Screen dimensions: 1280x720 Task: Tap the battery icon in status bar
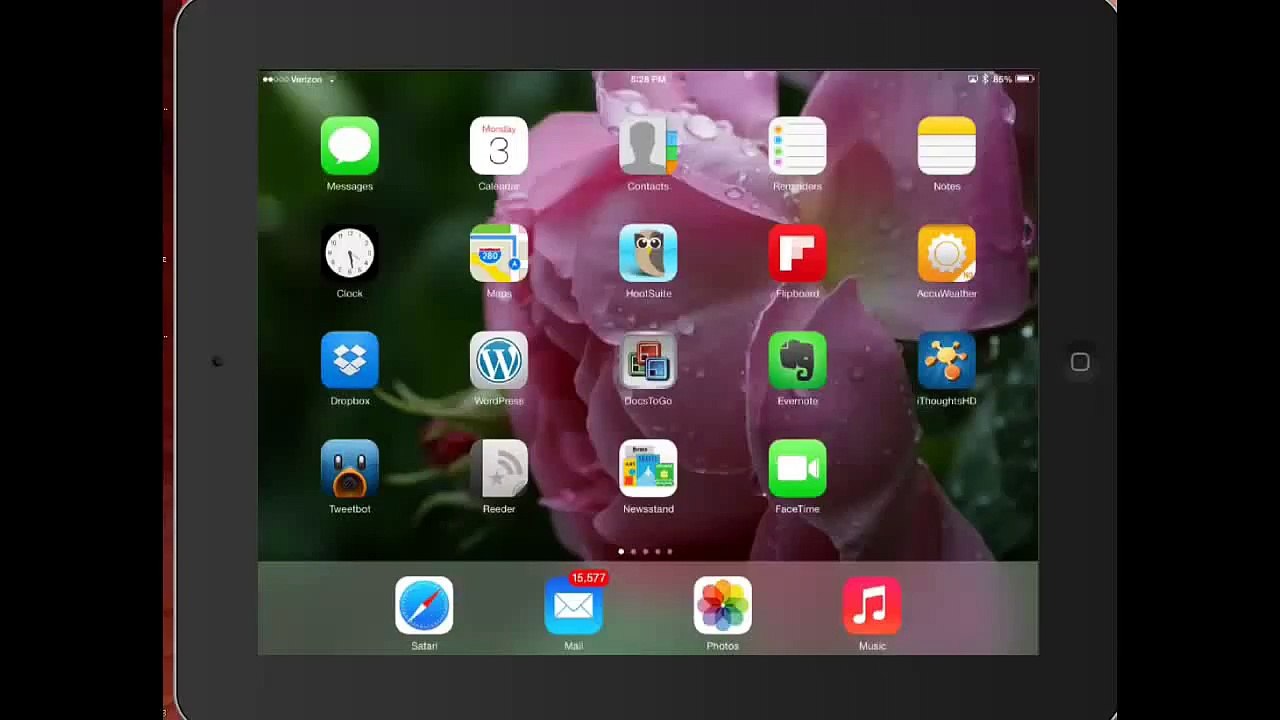click(1024, 79)
